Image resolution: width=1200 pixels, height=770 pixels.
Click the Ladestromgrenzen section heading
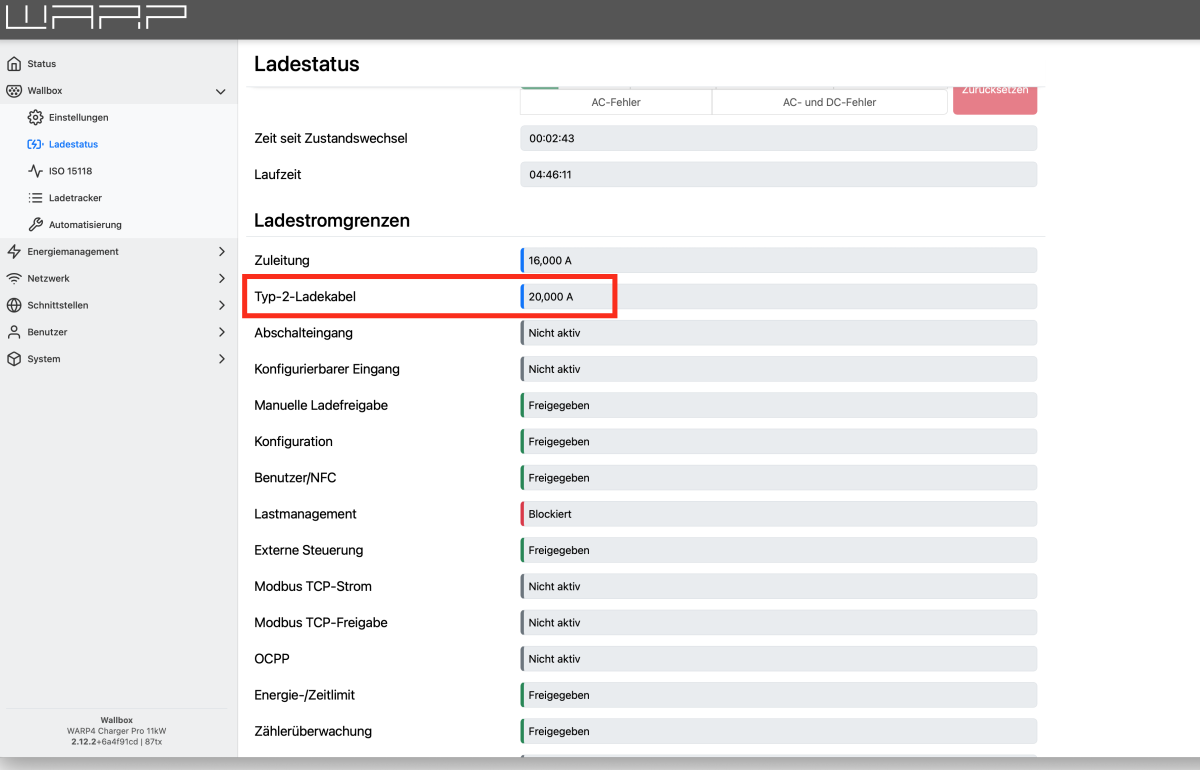click(x=332, y=221)
